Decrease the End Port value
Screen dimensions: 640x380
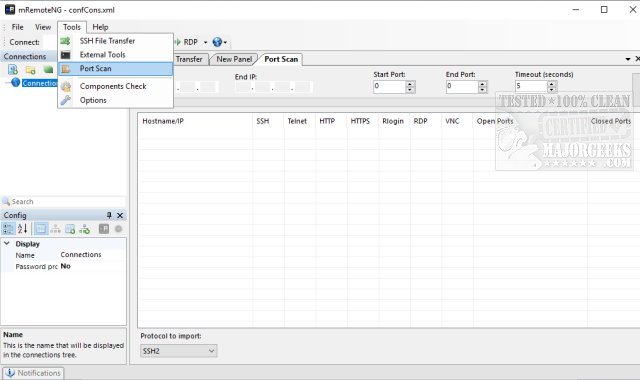pyautogui.click(x=483, y=89)
